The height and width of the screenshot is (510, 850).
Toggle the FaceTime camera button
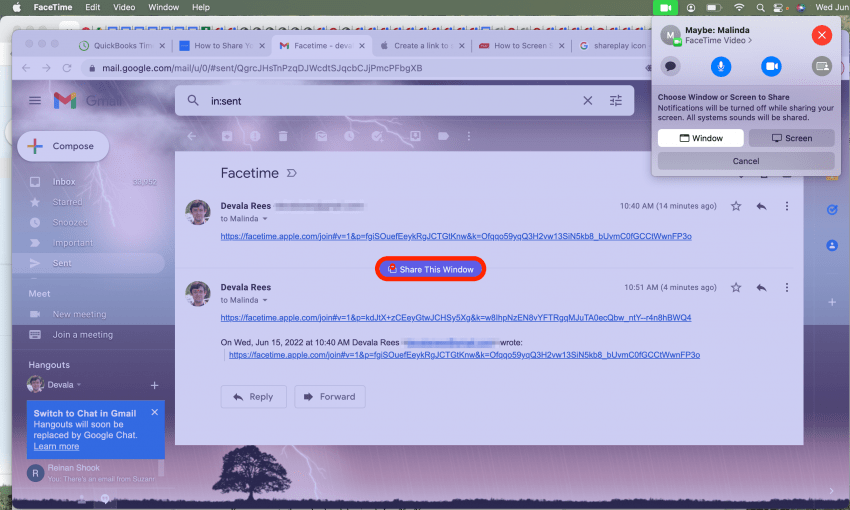click(x=771, y=66)
